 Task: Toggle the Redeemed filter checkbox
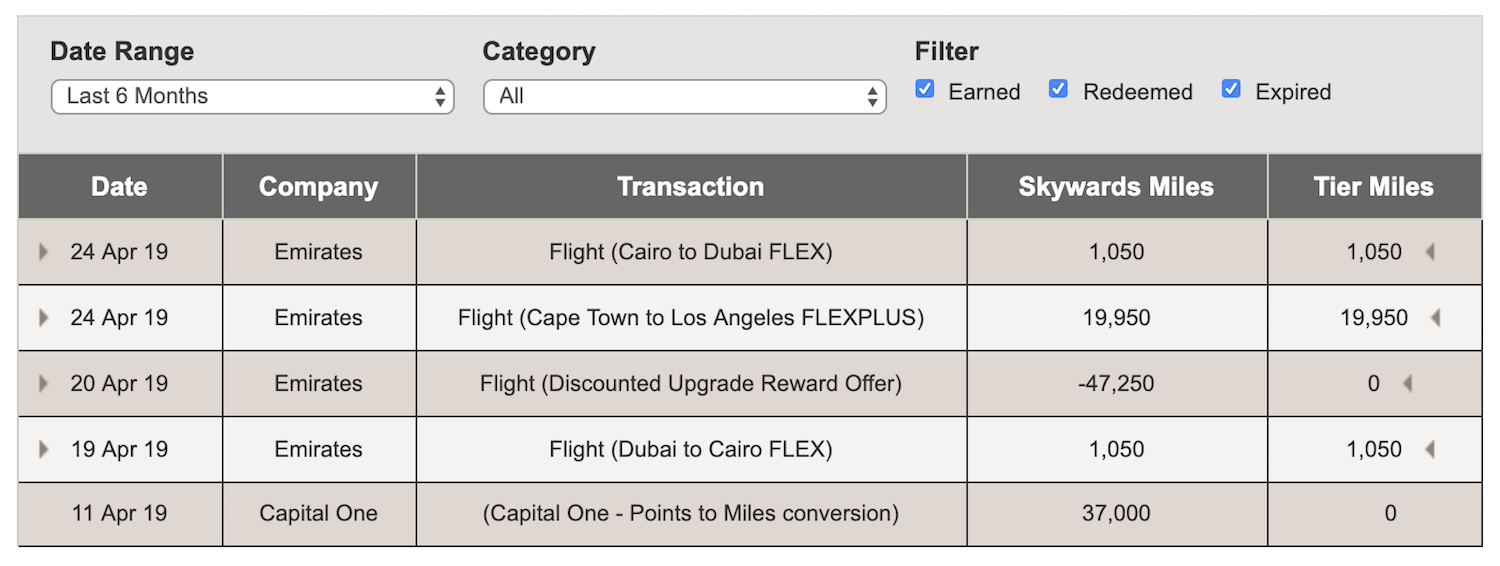coord(1058,90)
